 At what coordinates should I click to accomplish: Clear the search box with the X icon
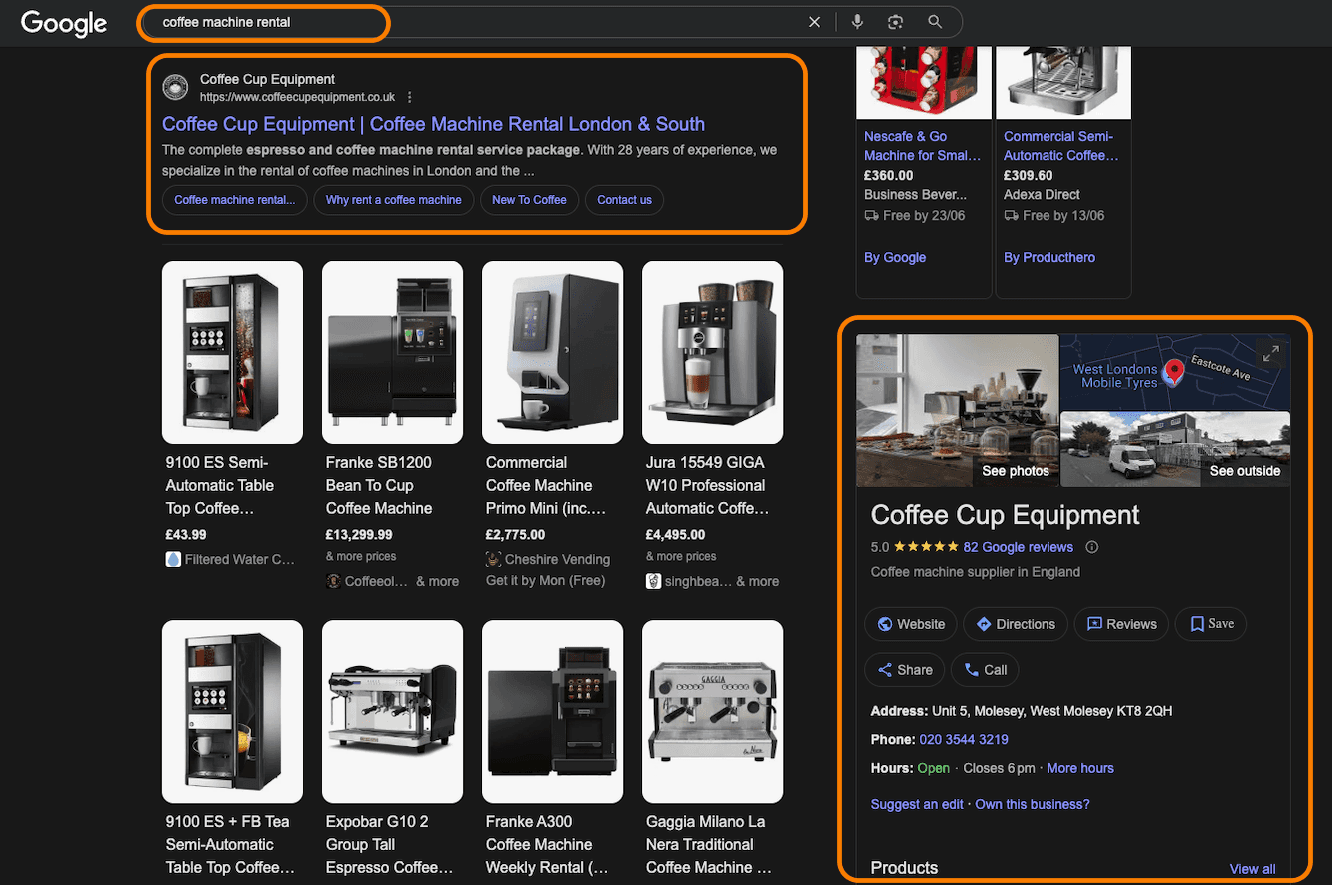pyautogui.click(x=814, y=22)
